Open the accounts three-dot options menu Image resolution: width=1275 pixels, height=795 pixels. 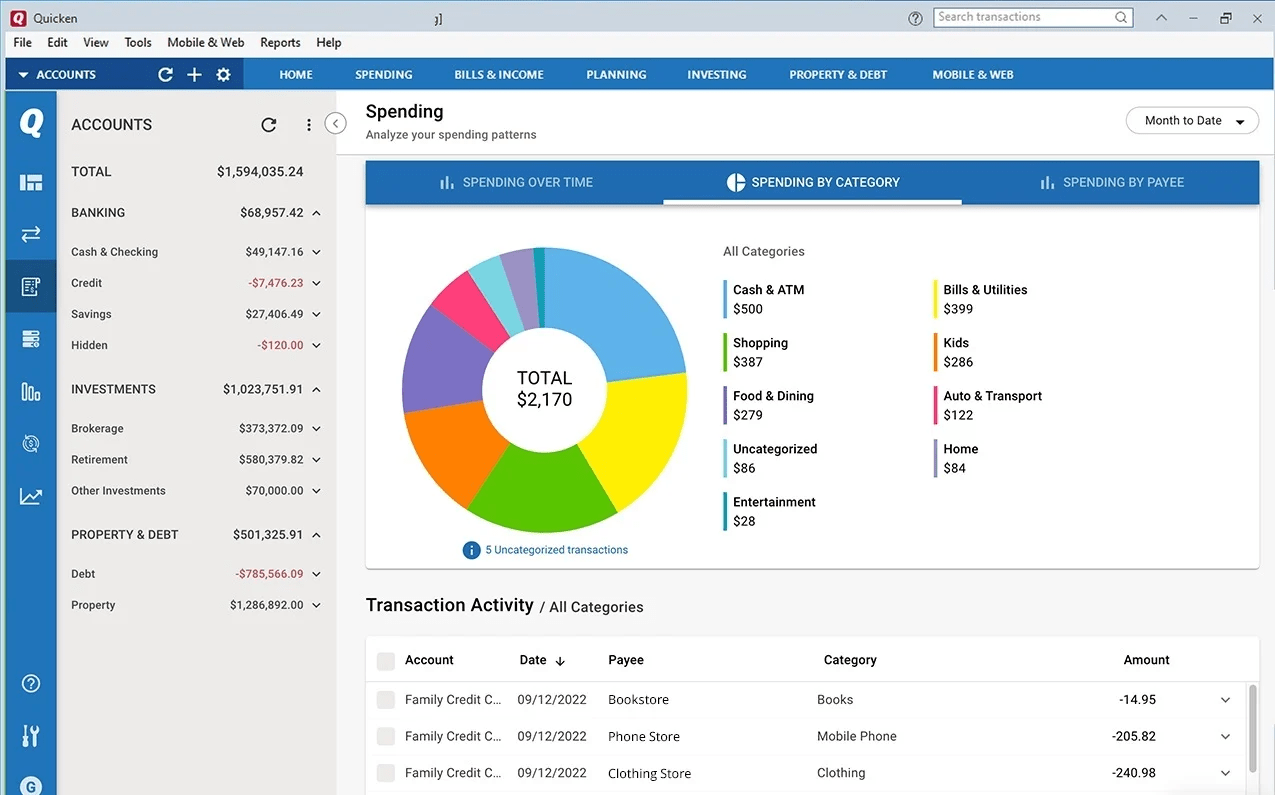click(x=309, y=125)
